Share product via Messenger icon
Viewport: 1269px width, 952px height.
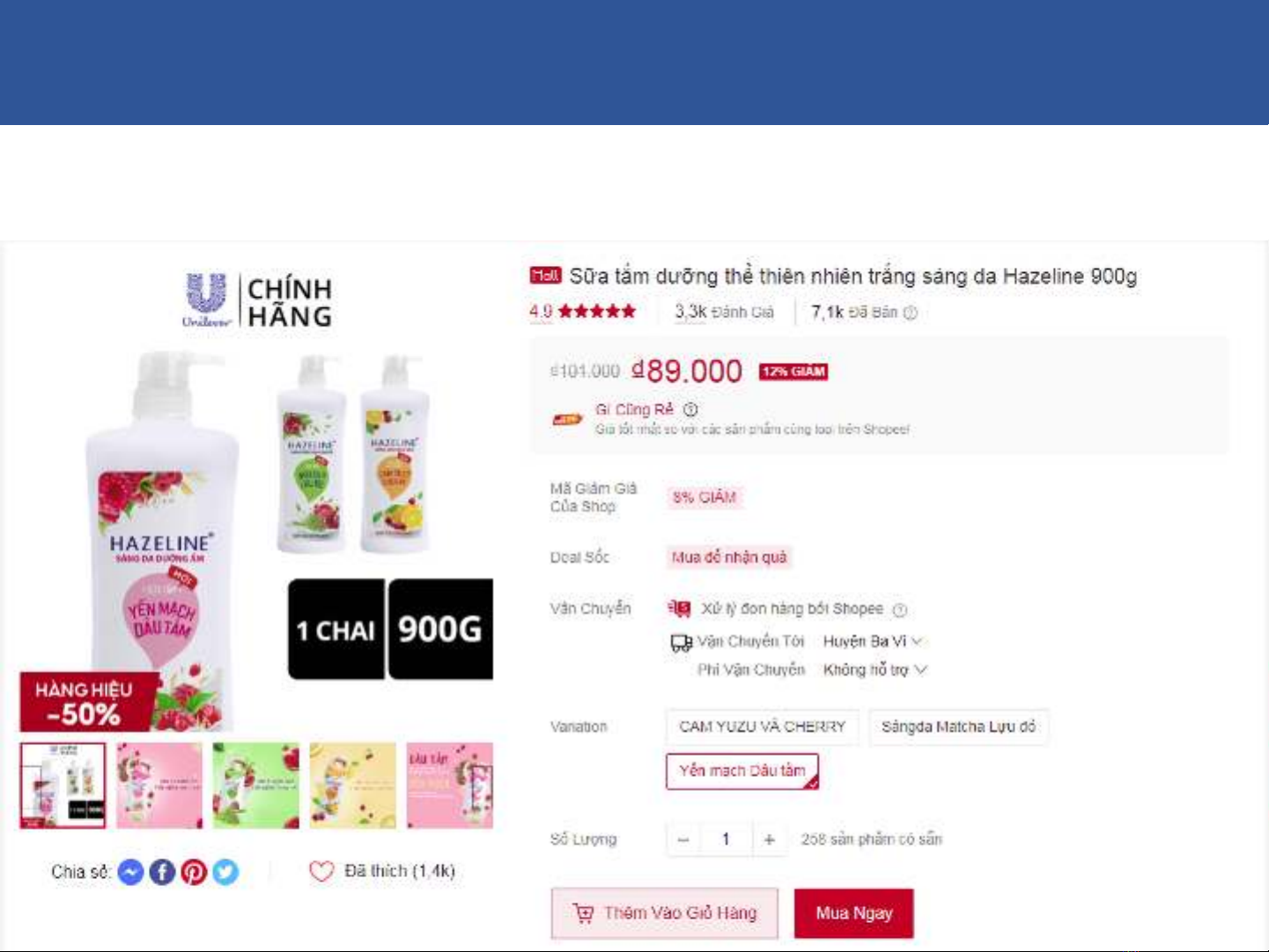pyautogui.click(x=130, y=872)
